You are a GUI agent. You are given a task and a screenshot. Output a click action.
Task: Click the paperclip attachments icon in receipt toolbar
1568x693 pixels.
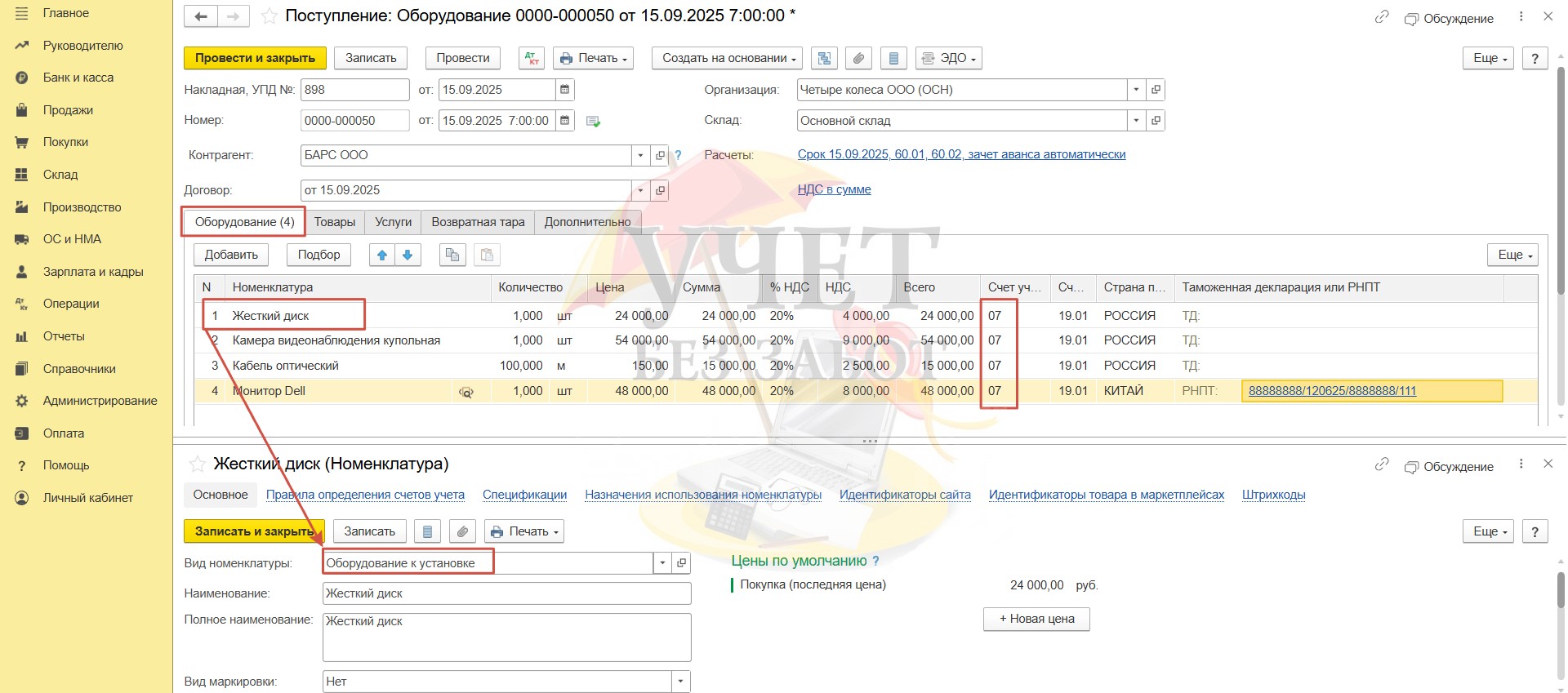(x=858, y=58)
